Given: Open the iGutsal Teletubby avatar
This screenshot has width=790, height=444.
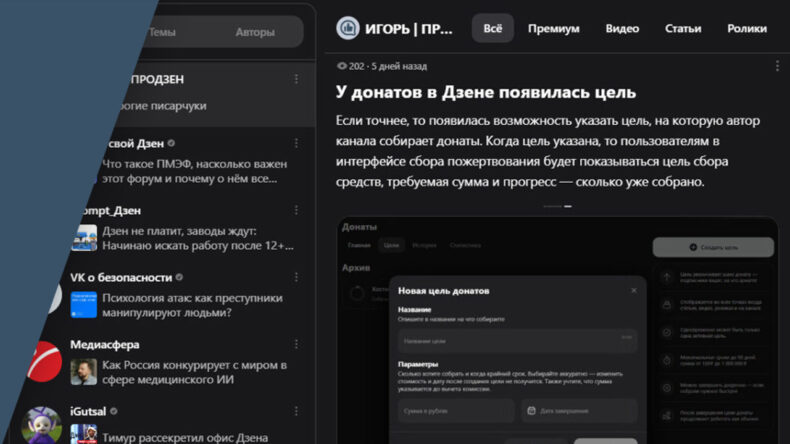Looking at the screenshot, I should coord(42,425).
